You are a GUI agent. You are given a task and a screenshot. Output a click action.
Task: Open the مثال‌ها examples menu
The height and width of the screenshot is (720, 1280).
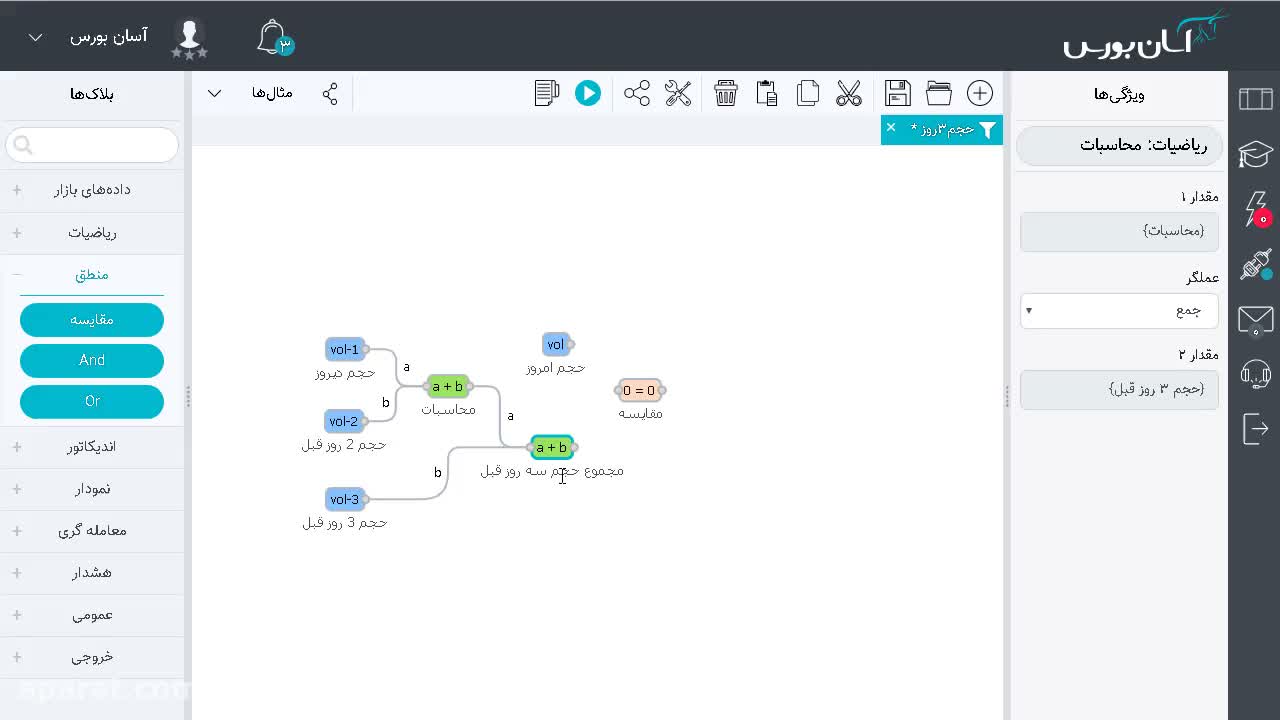pyautogui.click(x=272, y=93)
